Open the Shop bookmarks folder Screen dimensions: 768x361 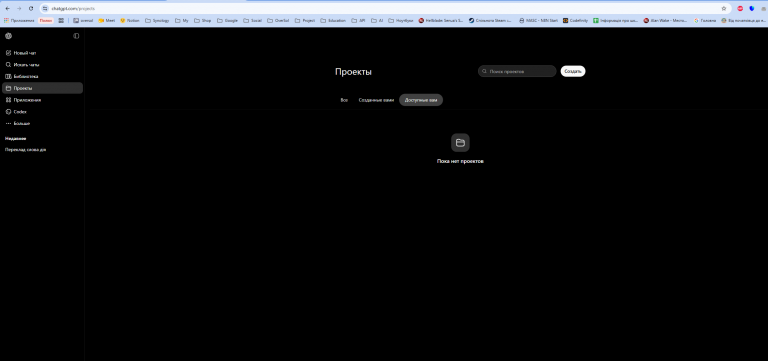(203, 21)
